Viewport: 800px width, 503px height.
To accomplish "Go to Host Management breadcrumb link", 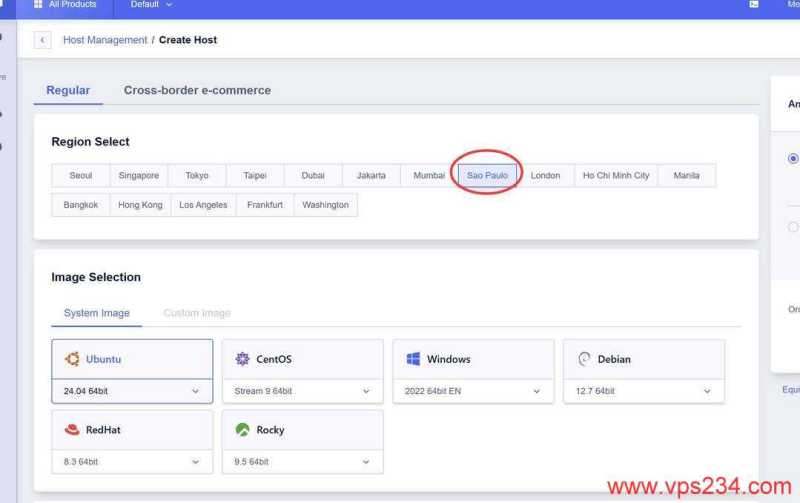I will [x=105, y=40].
